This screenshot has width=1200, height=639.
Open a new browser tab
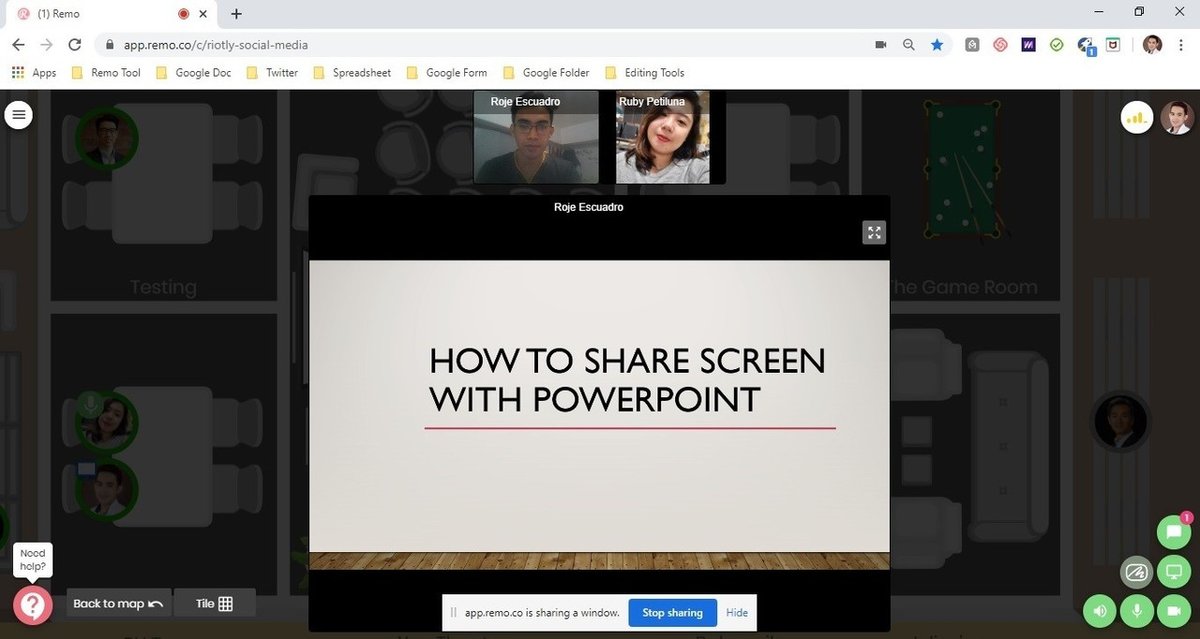coord(236,14)
